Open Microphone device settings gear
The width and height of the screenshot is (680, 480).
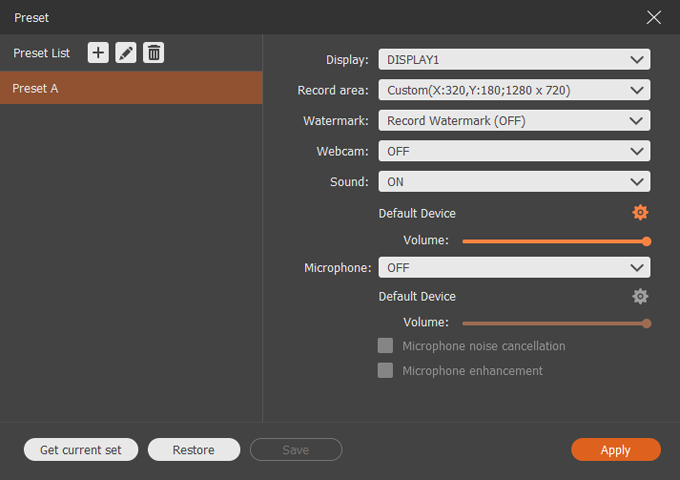(640, 296)
